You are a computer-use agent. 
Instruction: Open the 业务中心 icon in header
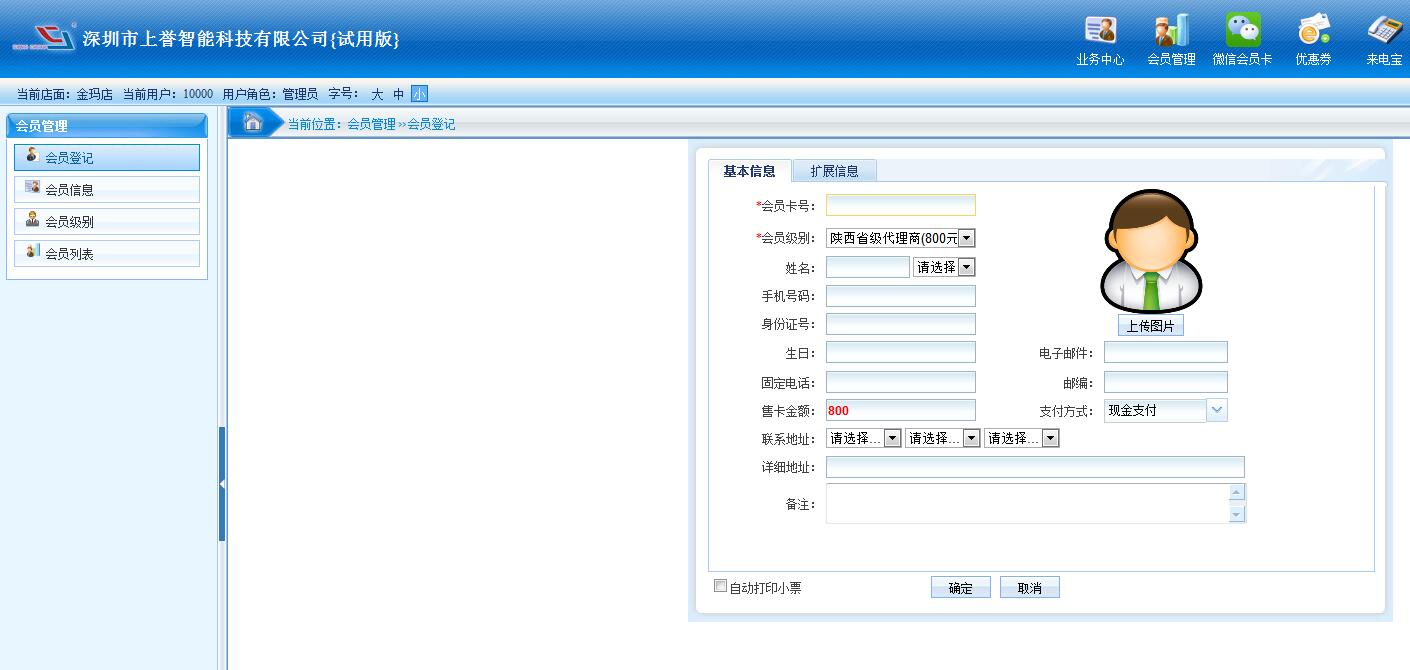[x=1100, y=31]
